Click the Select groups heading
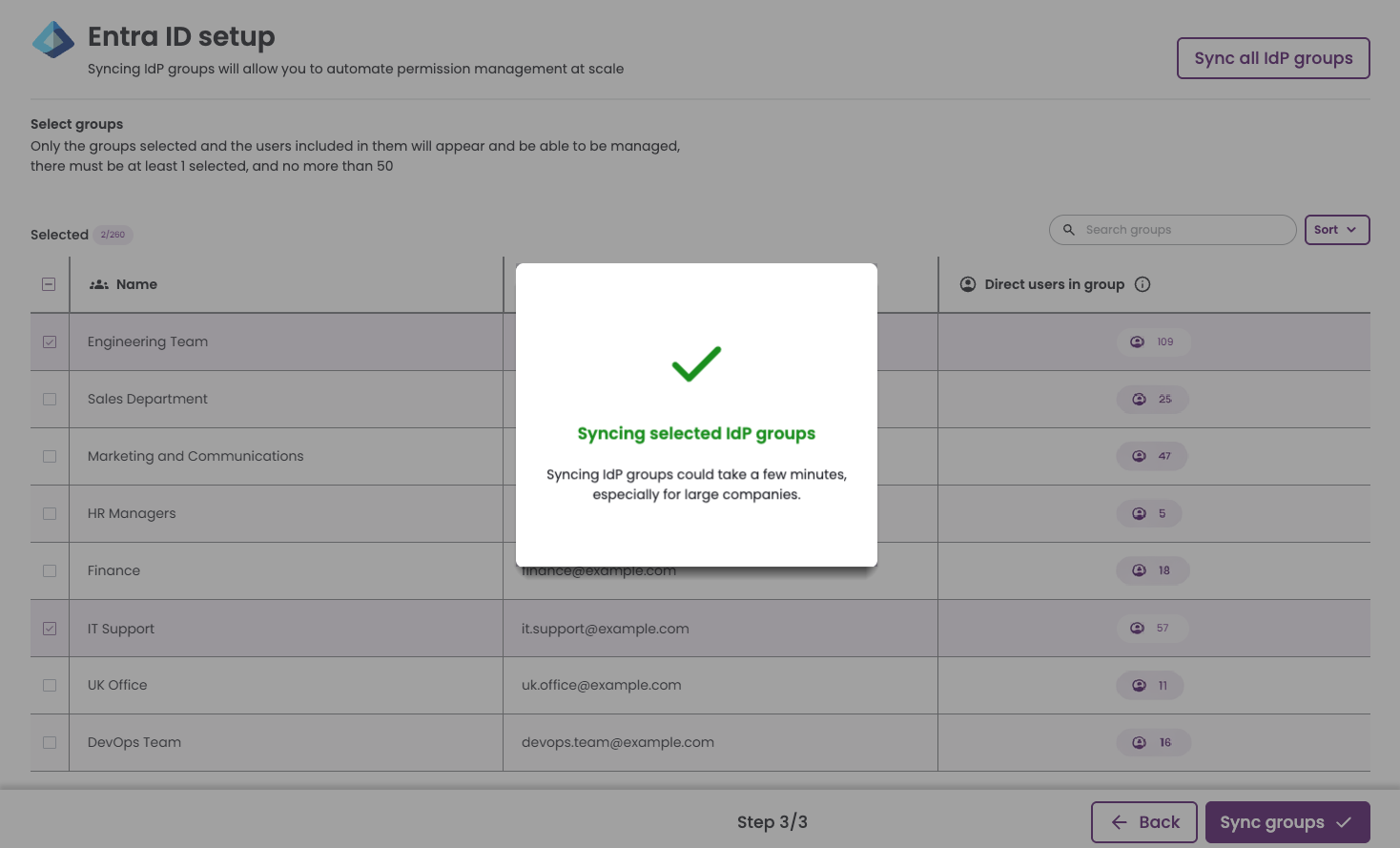Viewport: 1400px width, 848px height. click(x=77, y=124)
